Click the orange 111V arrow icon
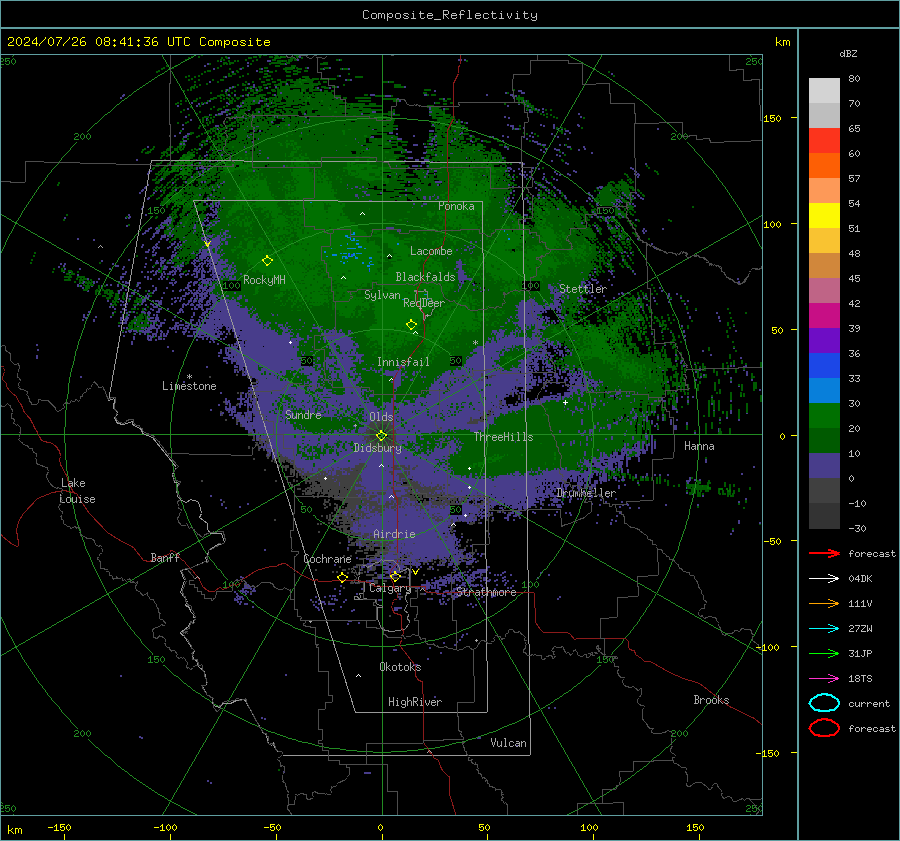 pyautogui.click(x=824, y=603)
